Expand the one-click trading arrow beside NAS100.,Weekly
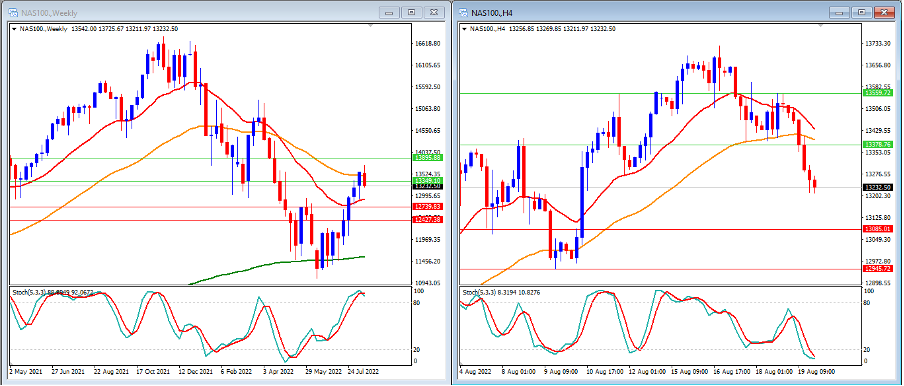This screenshot has height=386, width=904. coord(14,28)
